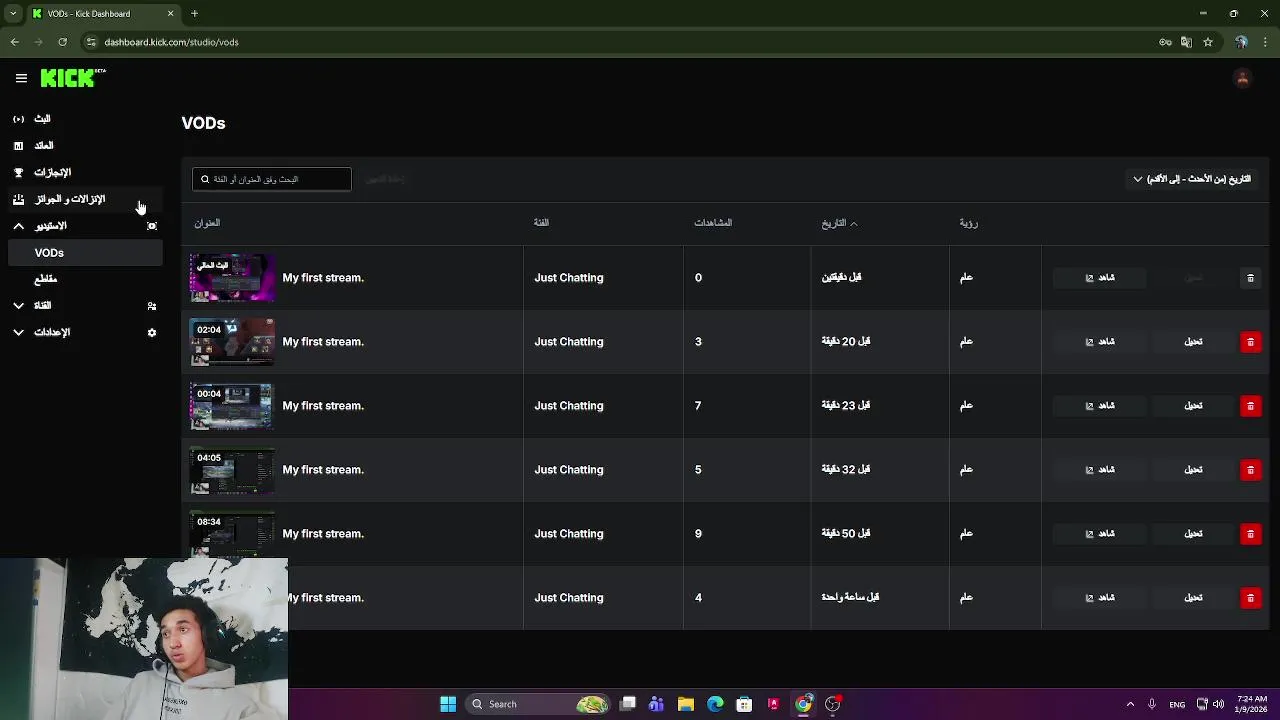This screenshot has width=1280, height=720.
Task: Open password key icon in address bar
Action: 1165,42
